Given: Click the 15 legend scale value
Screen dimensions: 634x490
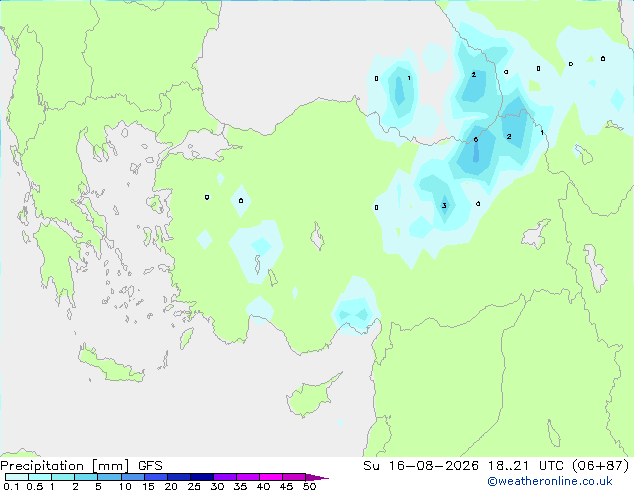Looking at the screenshot, I should [x=148, y=486].
